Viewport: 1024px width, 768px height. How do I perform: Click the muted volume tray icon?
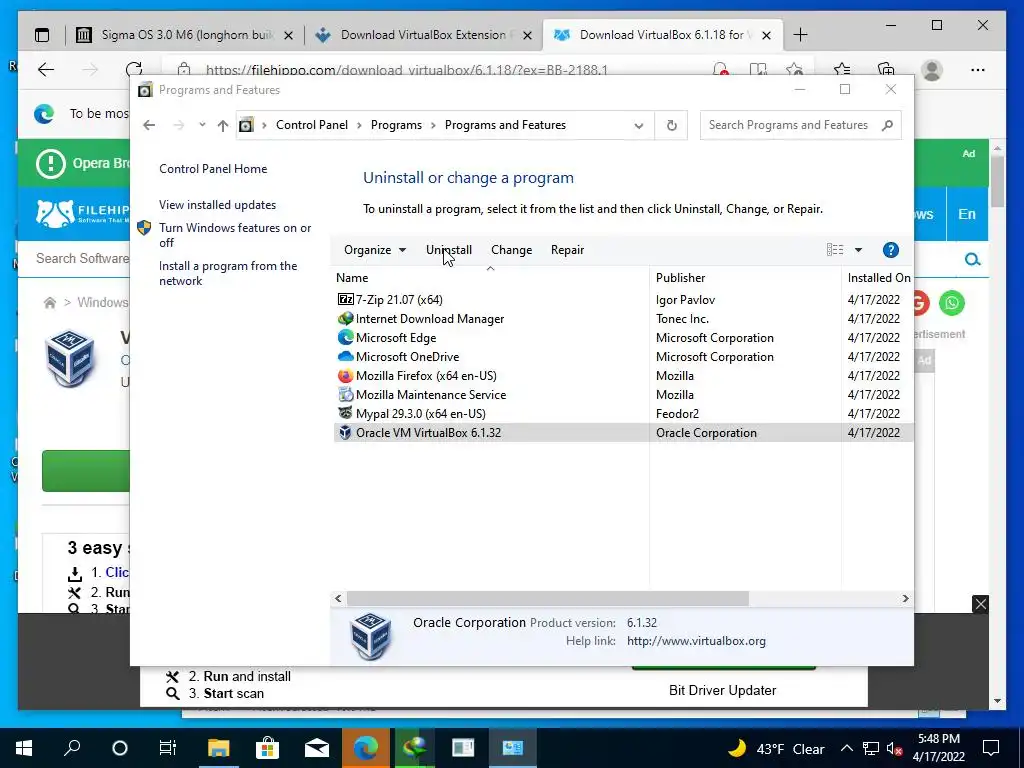(x=894, y=749)
